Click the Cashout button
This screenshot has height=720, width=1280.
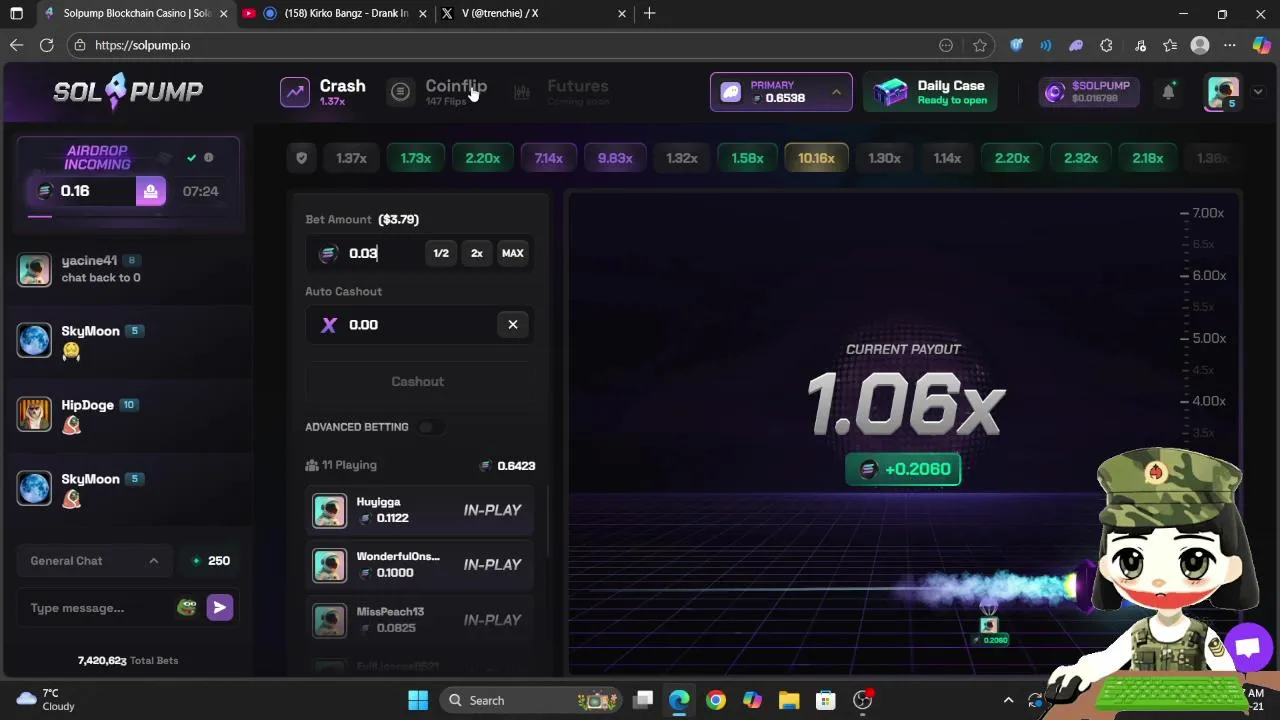[418, 381]
